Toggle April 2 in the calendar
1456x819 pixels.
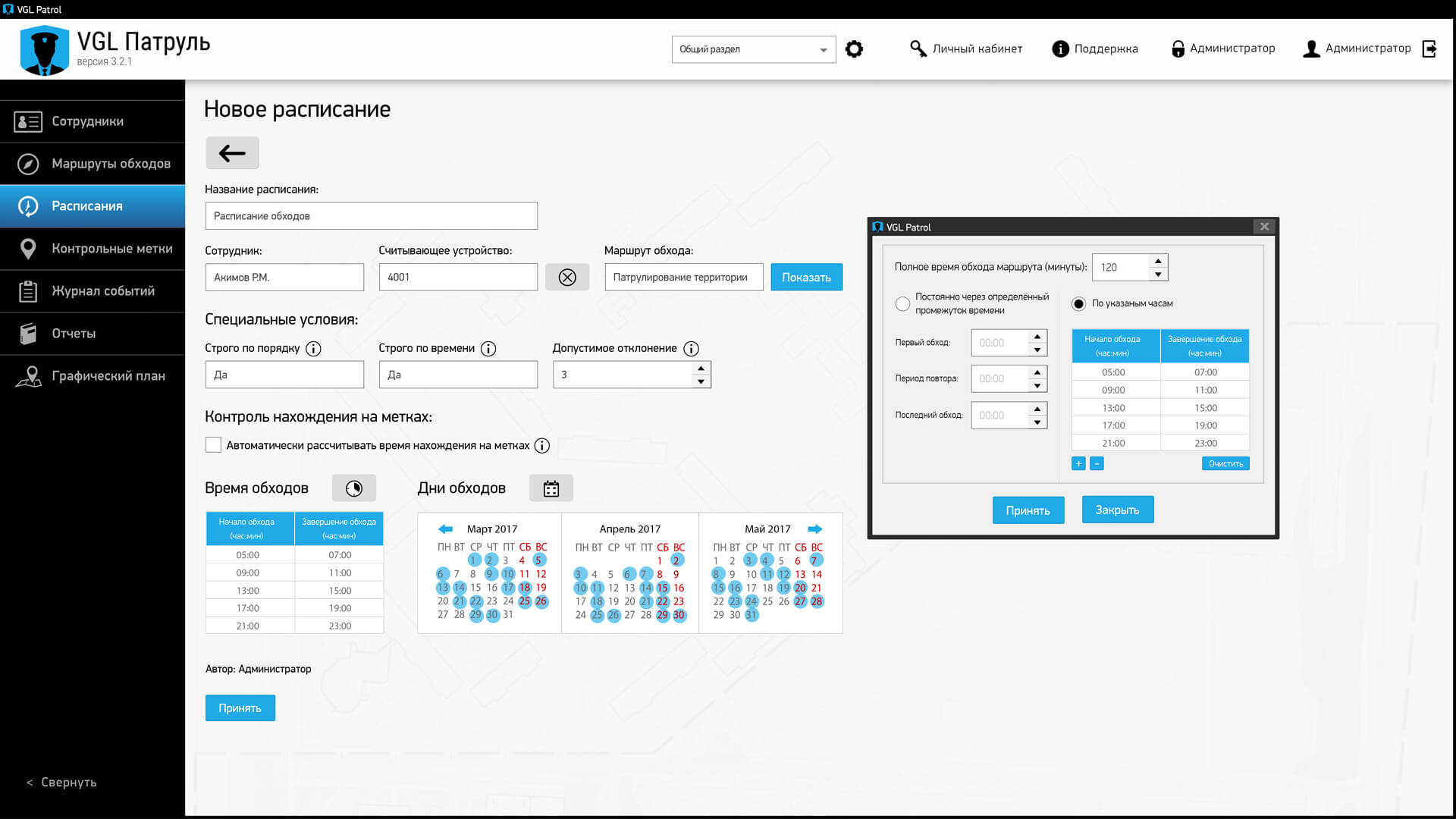pos(676,560)
